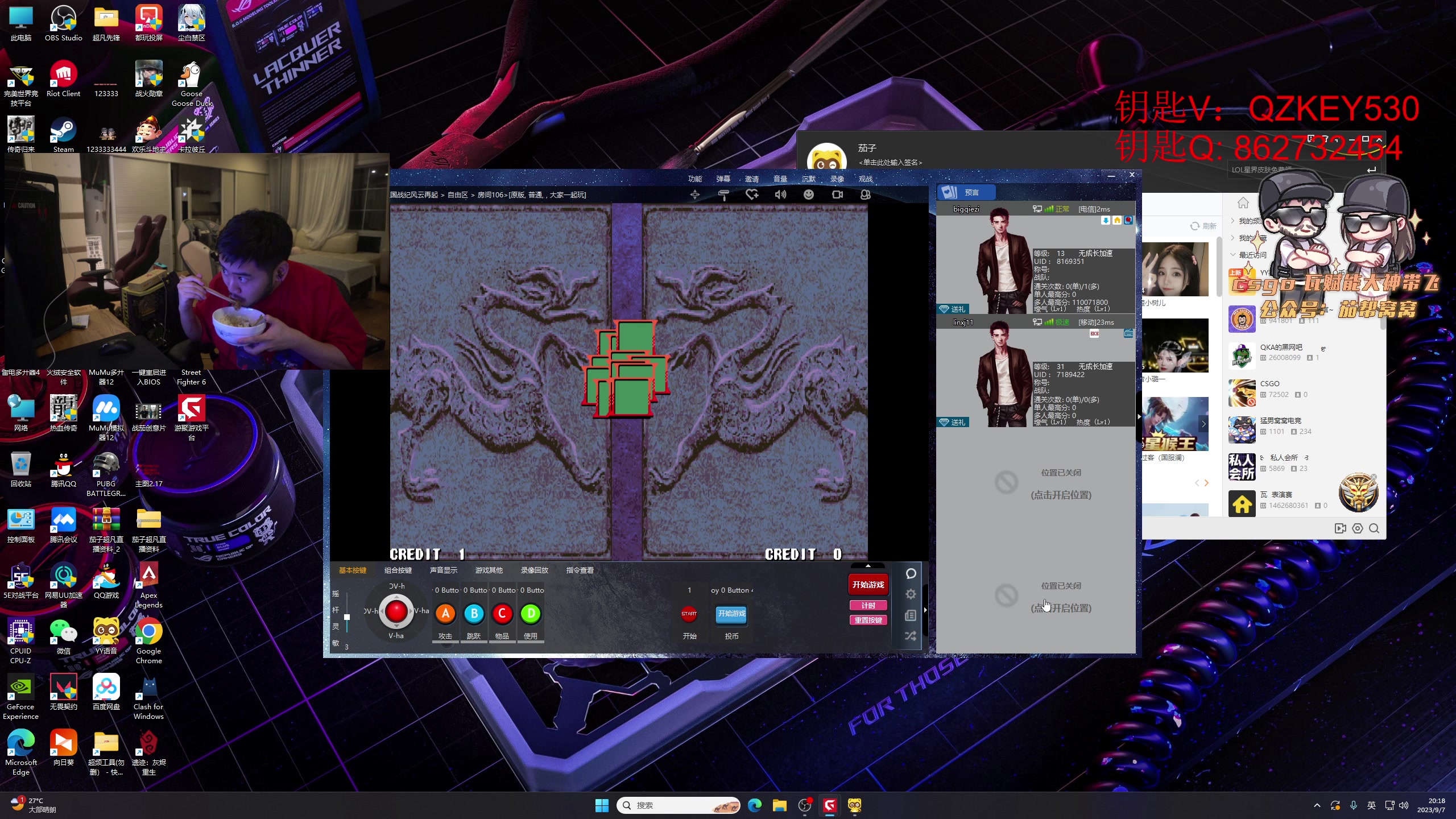Click the pink 计时 button
This screenshot has width=1456, height=819.
click(x=868, y=606)
